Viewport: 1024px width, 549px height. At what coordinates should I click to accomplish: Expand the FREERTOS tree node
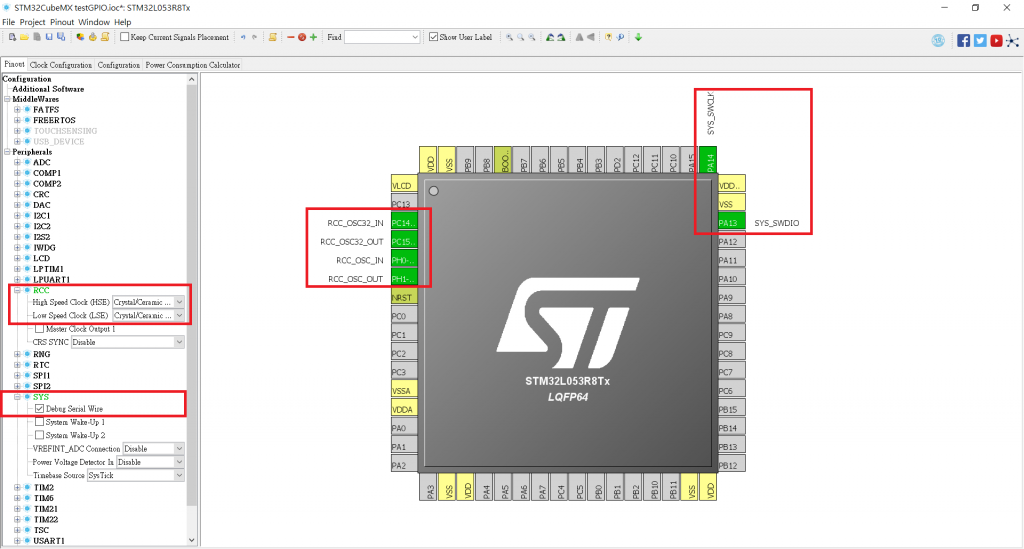18,120
